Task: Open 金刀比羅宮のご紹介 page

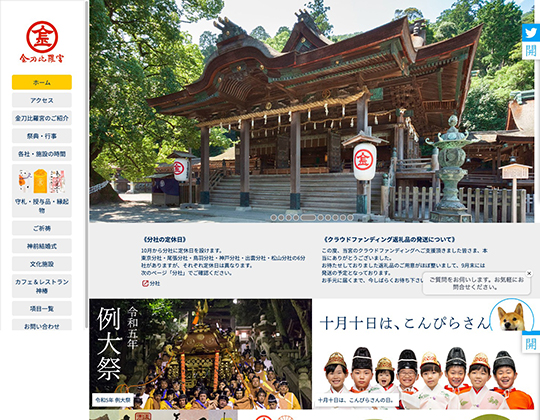Action: point(42,118)
